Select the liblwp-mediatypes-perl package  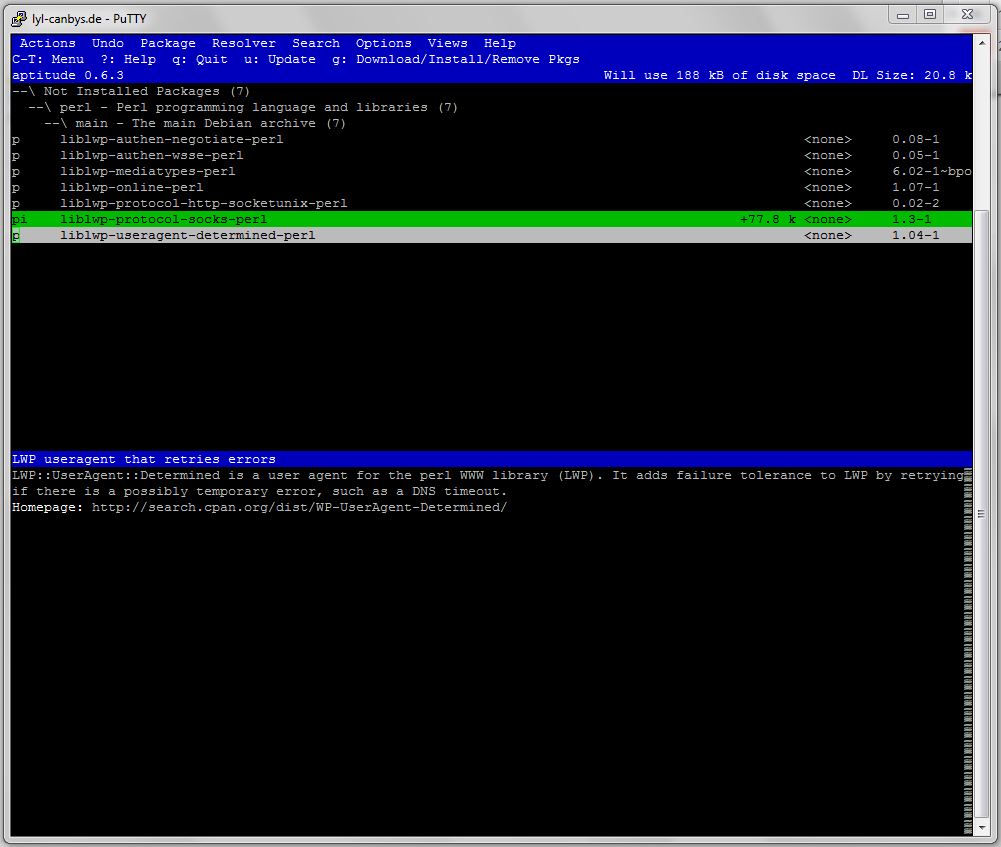tap(147, 171)
